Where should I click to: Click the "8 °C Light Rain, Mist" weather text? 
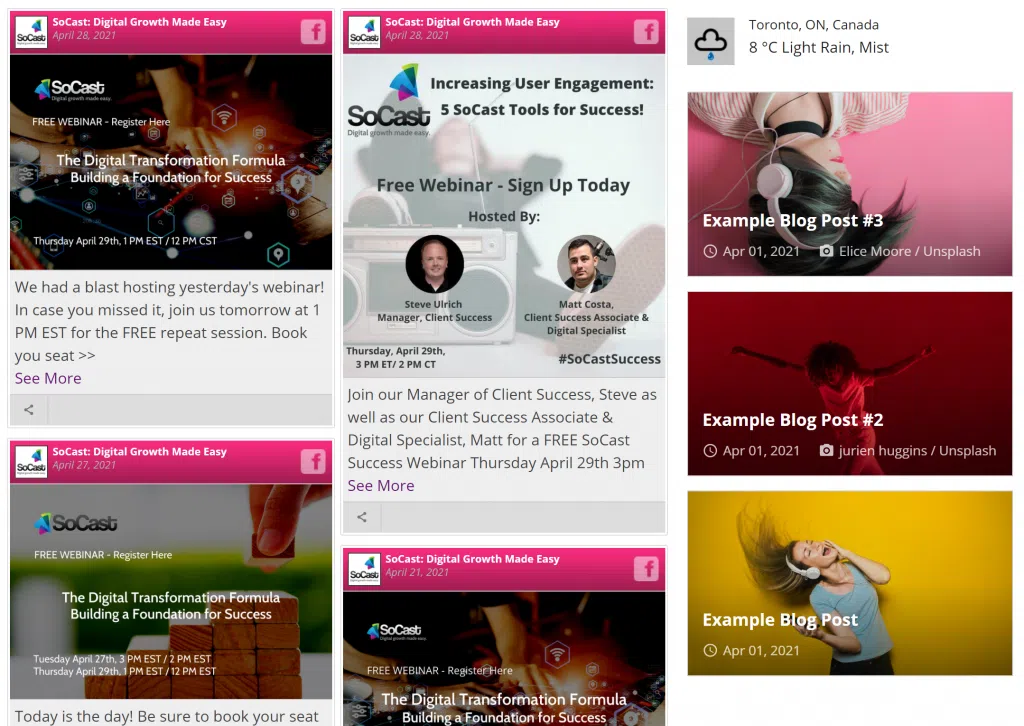[x=818, y=47]
